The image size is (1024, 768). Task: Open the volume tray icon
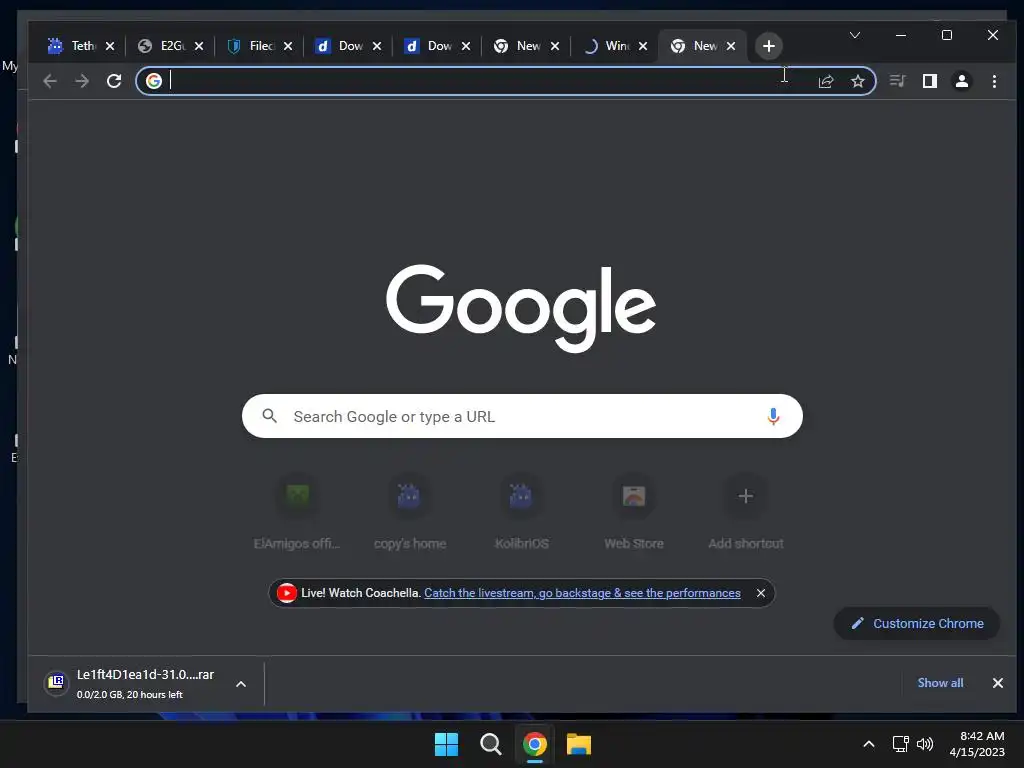click(x=925, y=744)
